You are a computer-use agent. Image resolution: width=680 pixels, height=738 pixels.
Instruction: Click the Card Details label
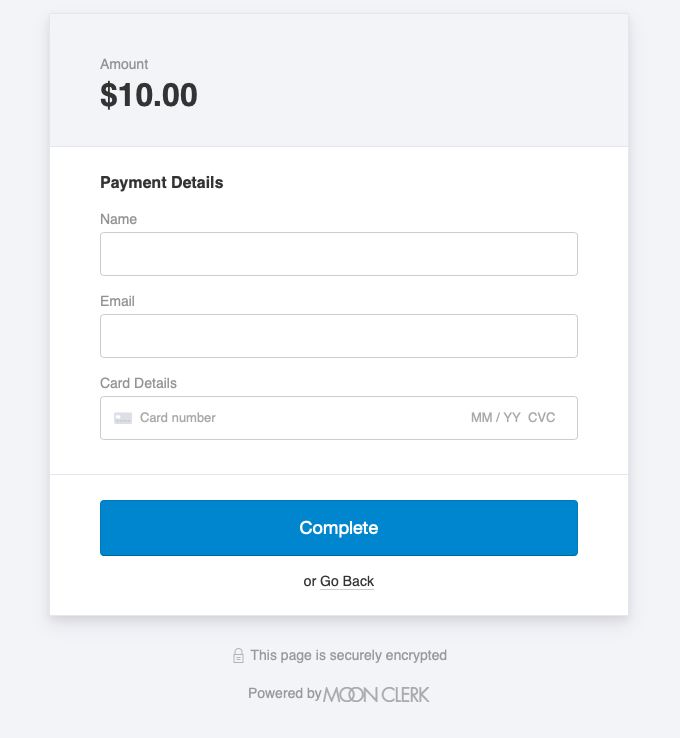[x=138, y=383]
